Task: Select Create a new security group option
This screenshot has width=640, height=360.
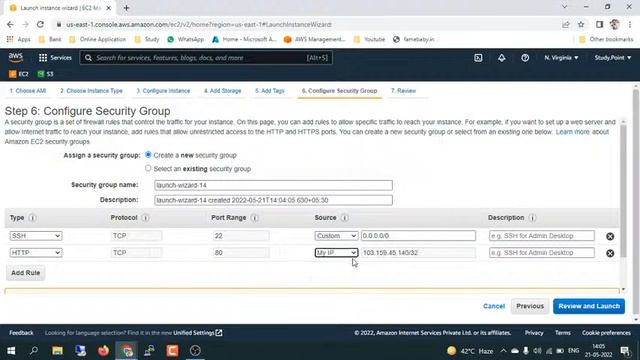Action: [x=148, y=155]
